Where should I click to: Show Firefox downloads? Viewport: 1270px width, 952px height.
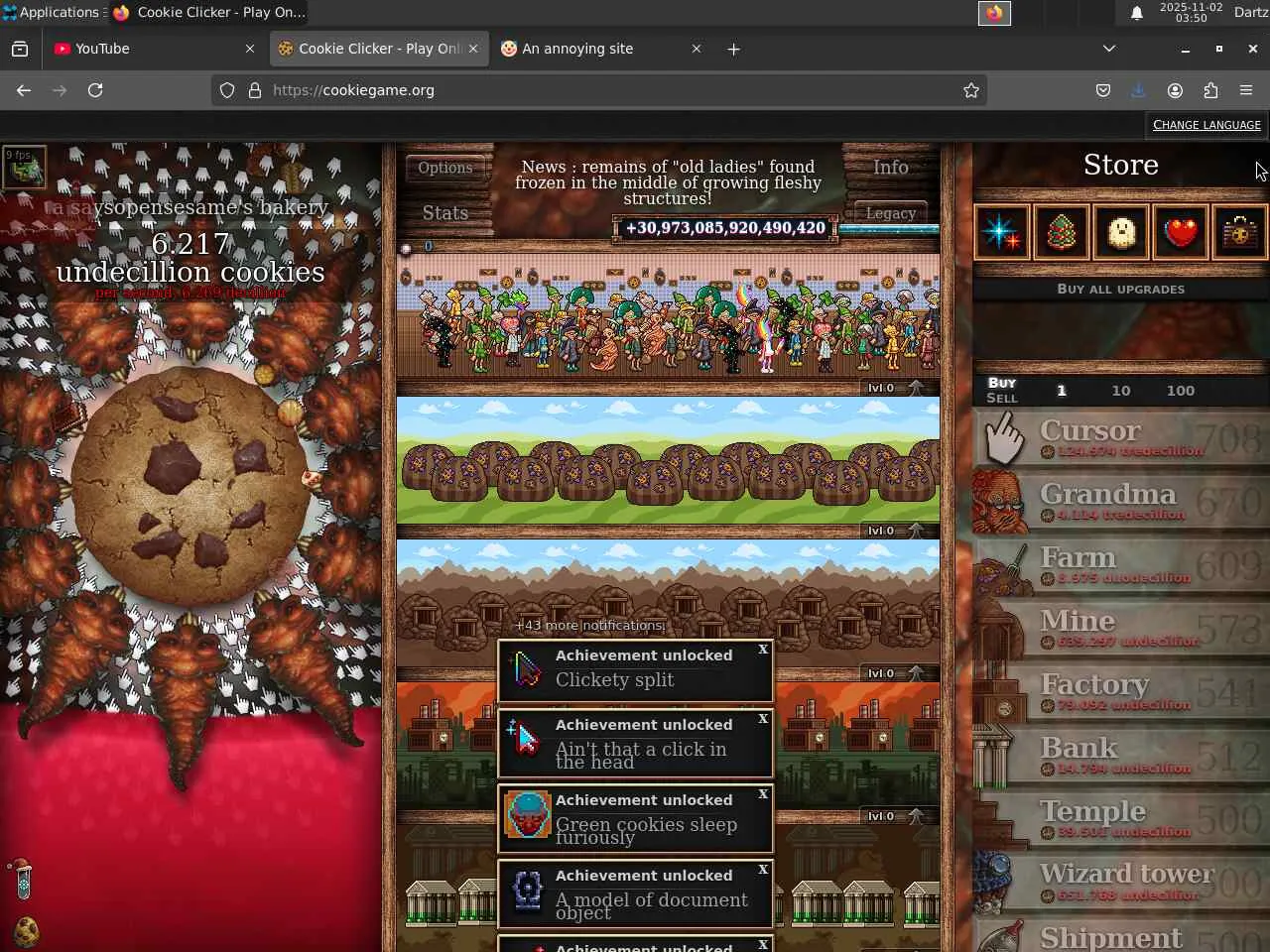coord(1139,90)
